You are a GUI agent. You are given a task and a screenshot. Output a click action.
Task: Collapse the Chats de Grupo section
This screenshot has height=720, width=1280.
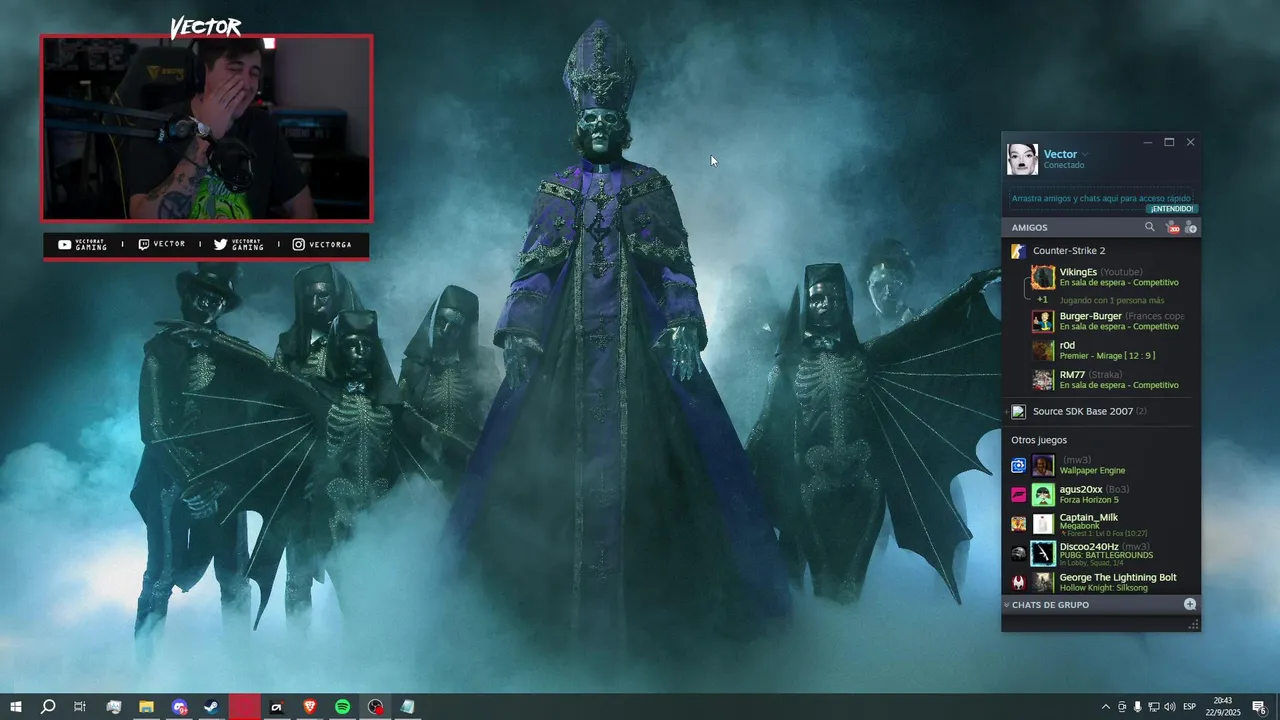tap(1007, 605)
